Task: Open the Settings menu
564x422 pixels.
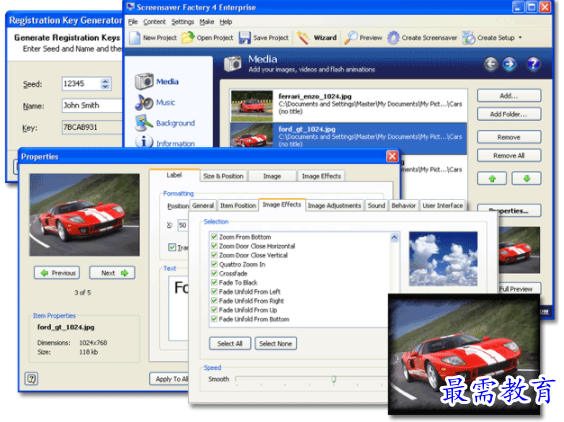Action: pos(182,22)
